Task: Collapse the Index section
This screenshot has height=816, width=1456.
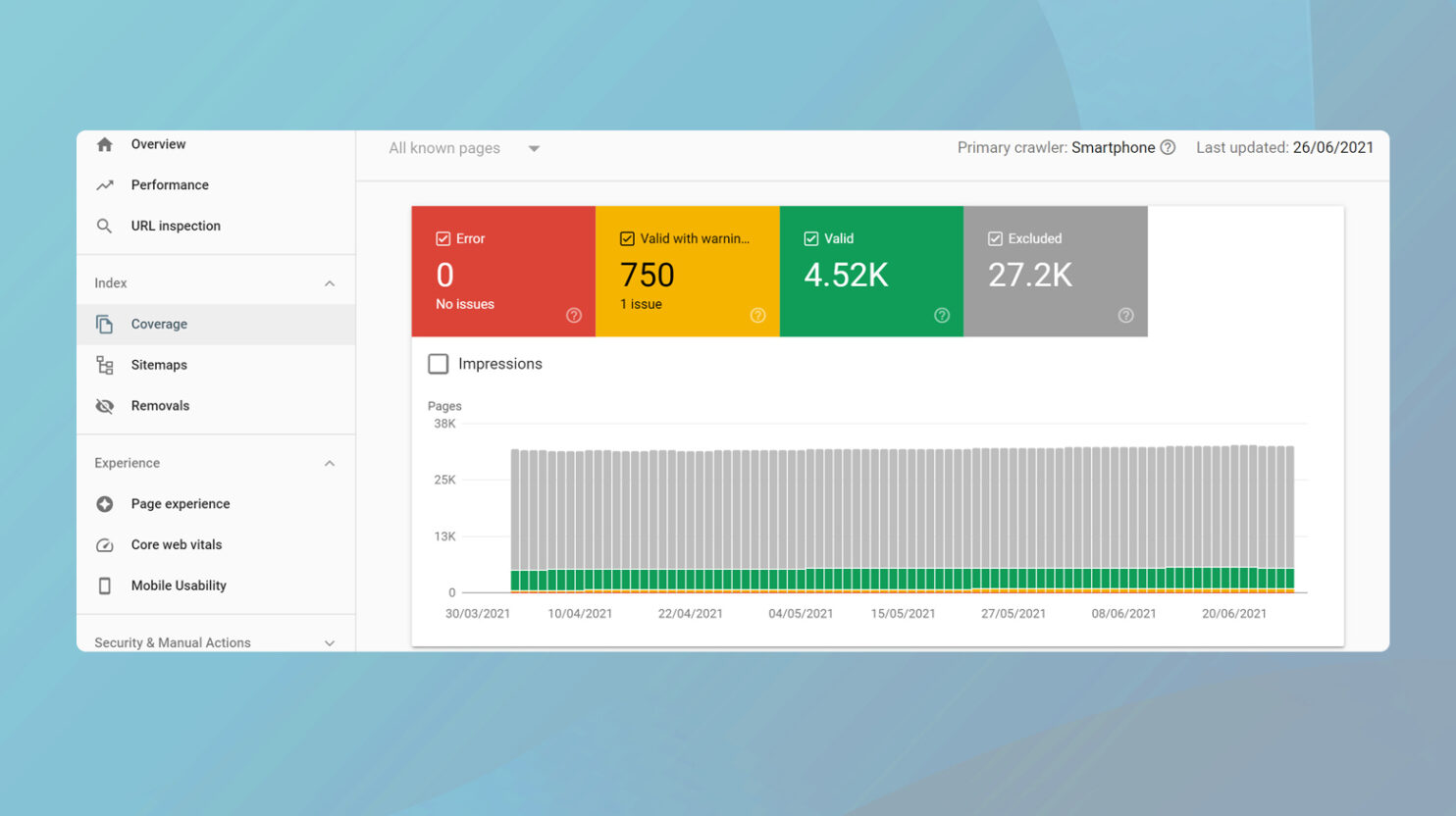Action: pyautogui.click(x=330, y=283)
